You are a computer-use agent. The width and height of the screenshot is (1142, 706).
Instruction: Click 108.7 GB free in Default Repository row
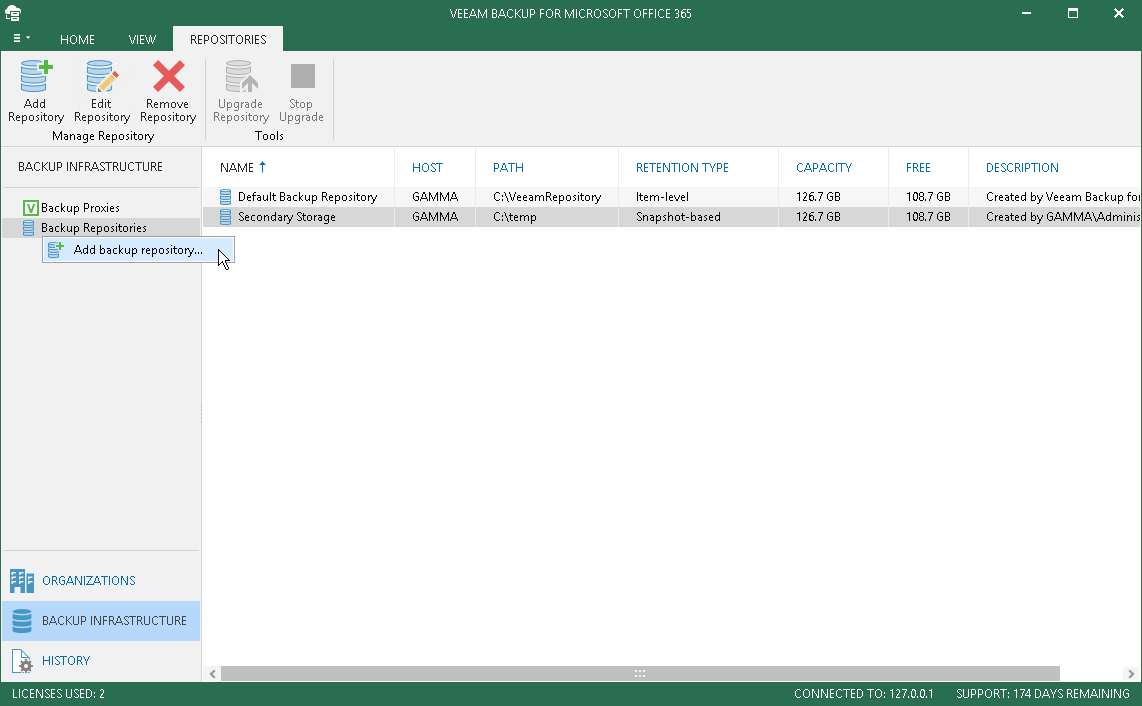(x=928, y=197)
